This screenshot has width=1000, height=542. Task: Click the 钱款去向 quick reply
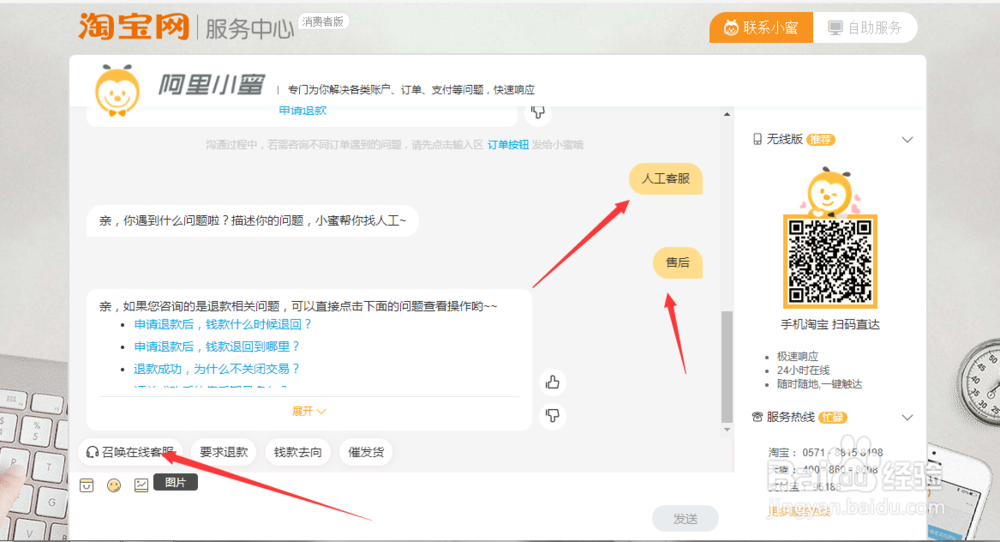pyautogui.click(x=298, y=452)
